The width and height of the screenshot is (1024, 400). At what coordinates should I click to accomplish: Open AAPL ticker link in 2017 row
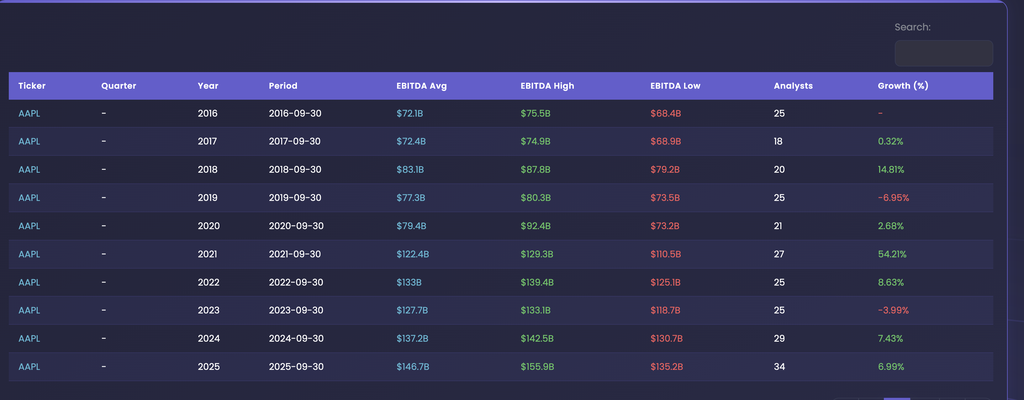coord(29,141)
